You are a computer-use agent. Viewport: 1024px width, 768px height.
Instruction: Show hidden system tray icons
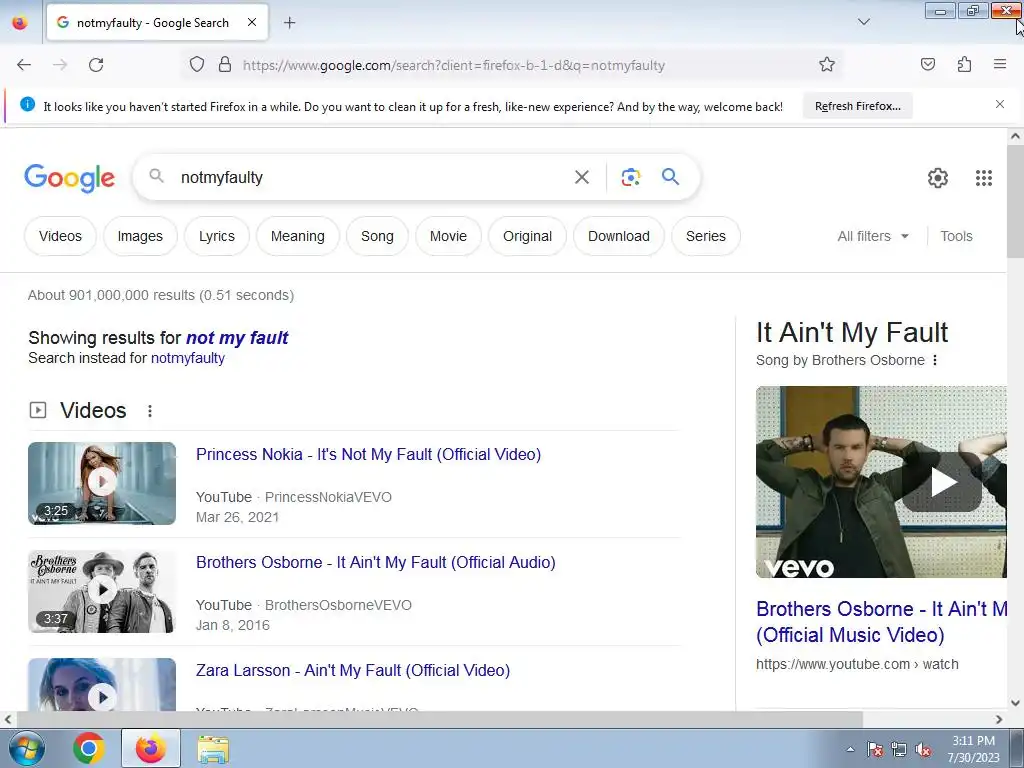(x=850, y=749)
